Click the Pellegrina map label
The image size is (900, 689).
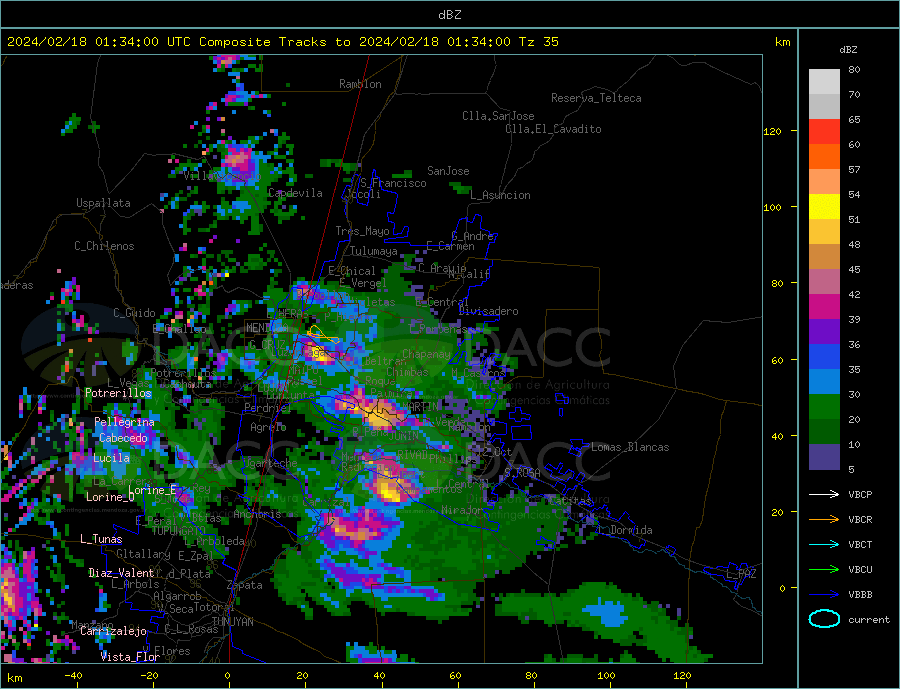[x=125, y=422]
